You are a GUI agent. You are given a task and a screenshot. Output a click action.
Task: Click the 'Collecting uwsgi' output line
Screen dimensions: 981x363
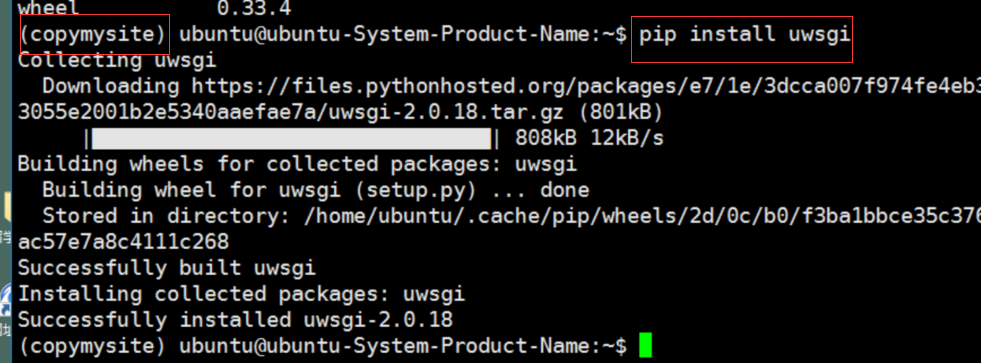coord(117,60)
